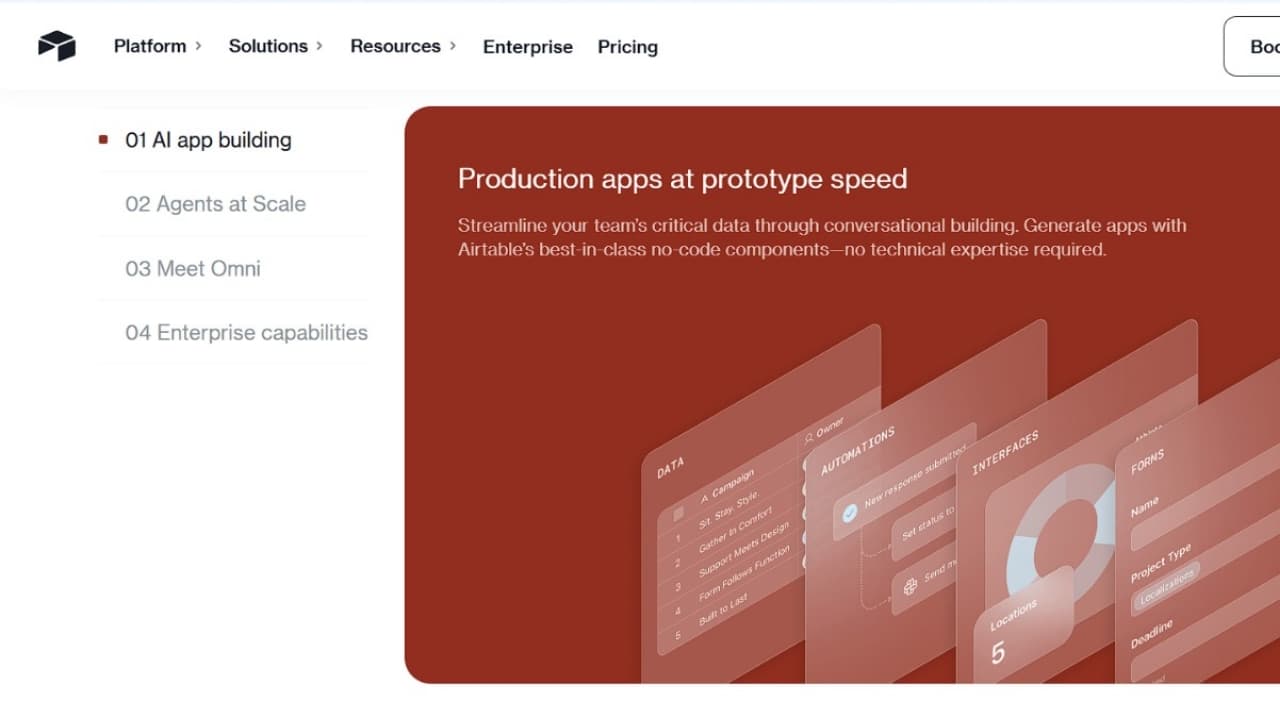Select the 03 Meet Omni tab
Viewport: 1280px width, 719px height.
(193, 268)
